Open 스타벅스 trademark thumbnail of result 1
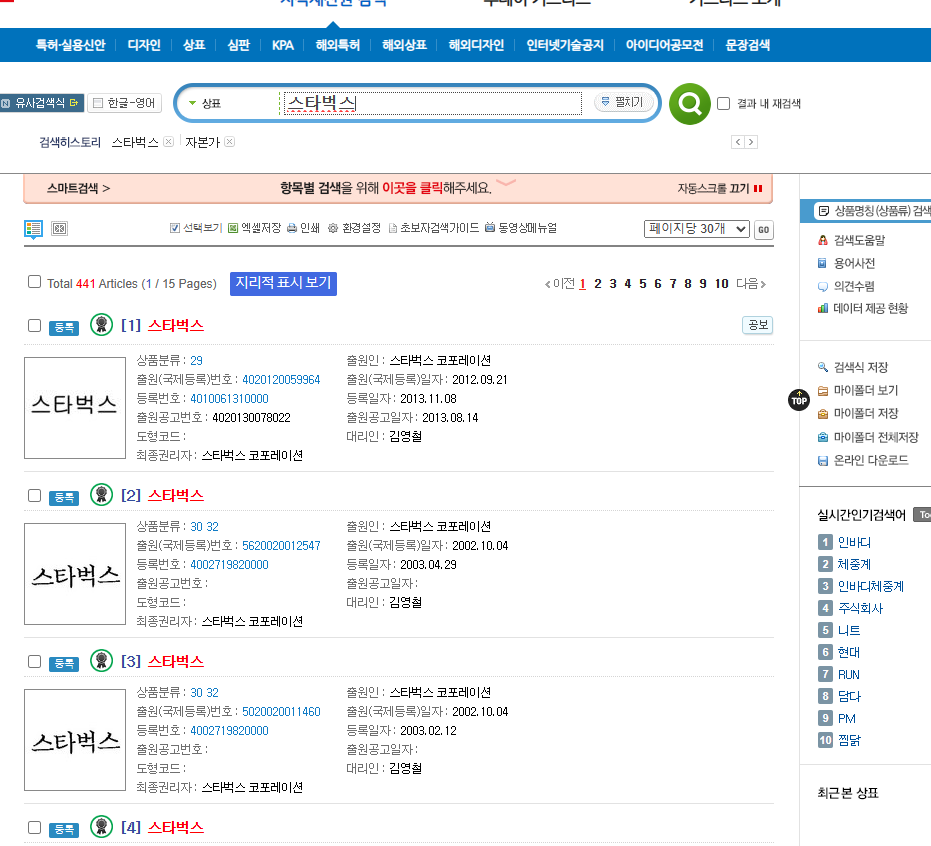Image resolution: width=931 pixels, height=846 pixels. [x=75, y=408]
